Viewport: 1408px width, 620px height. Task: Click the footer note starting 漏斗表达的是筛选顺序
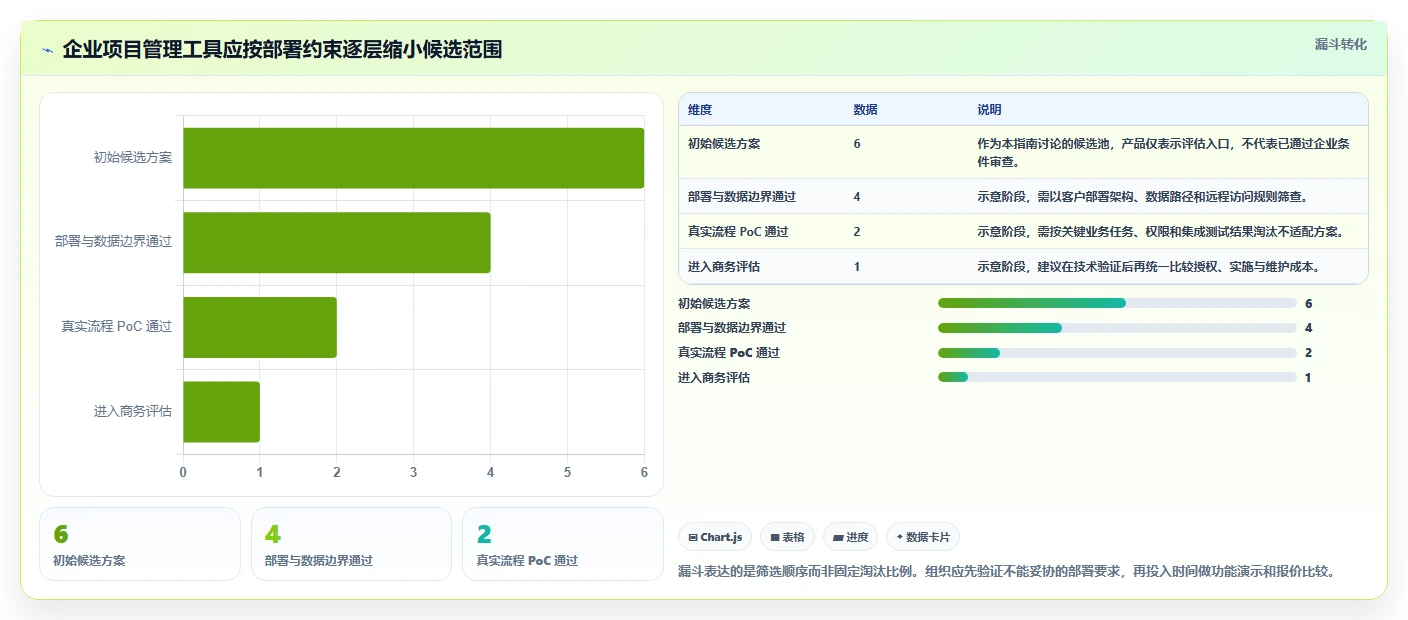pos(1007,572)
